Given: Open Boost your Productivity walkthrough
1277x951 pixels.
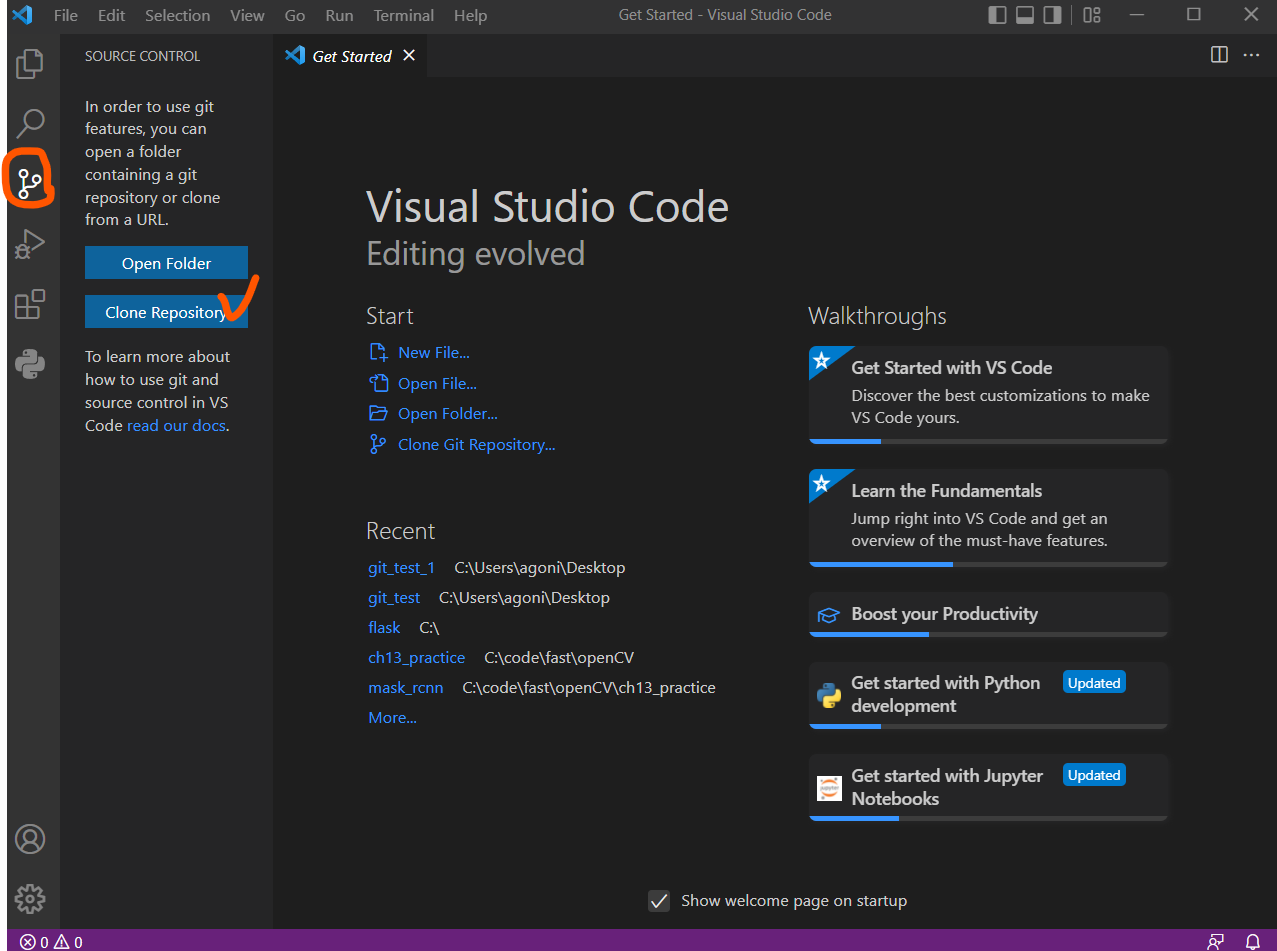Looking at the screenshot, I should pyautogui.click(x=988, y=614).
